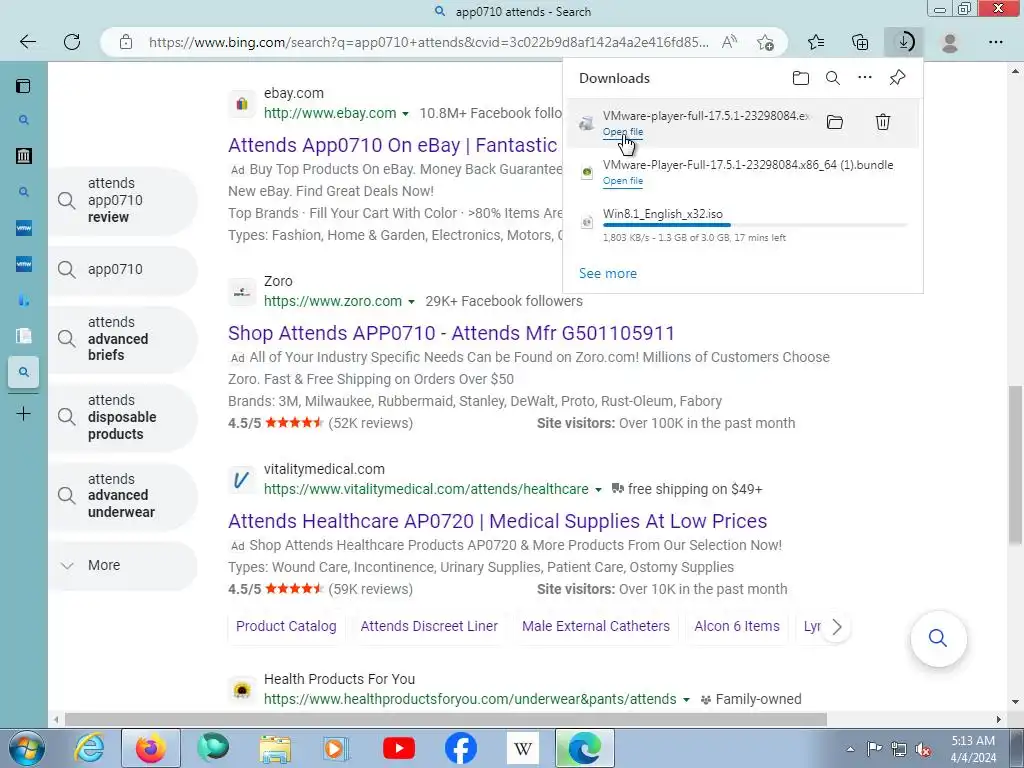1024x768 pixels.
Task: Expand More related searches
Action: 122,566
